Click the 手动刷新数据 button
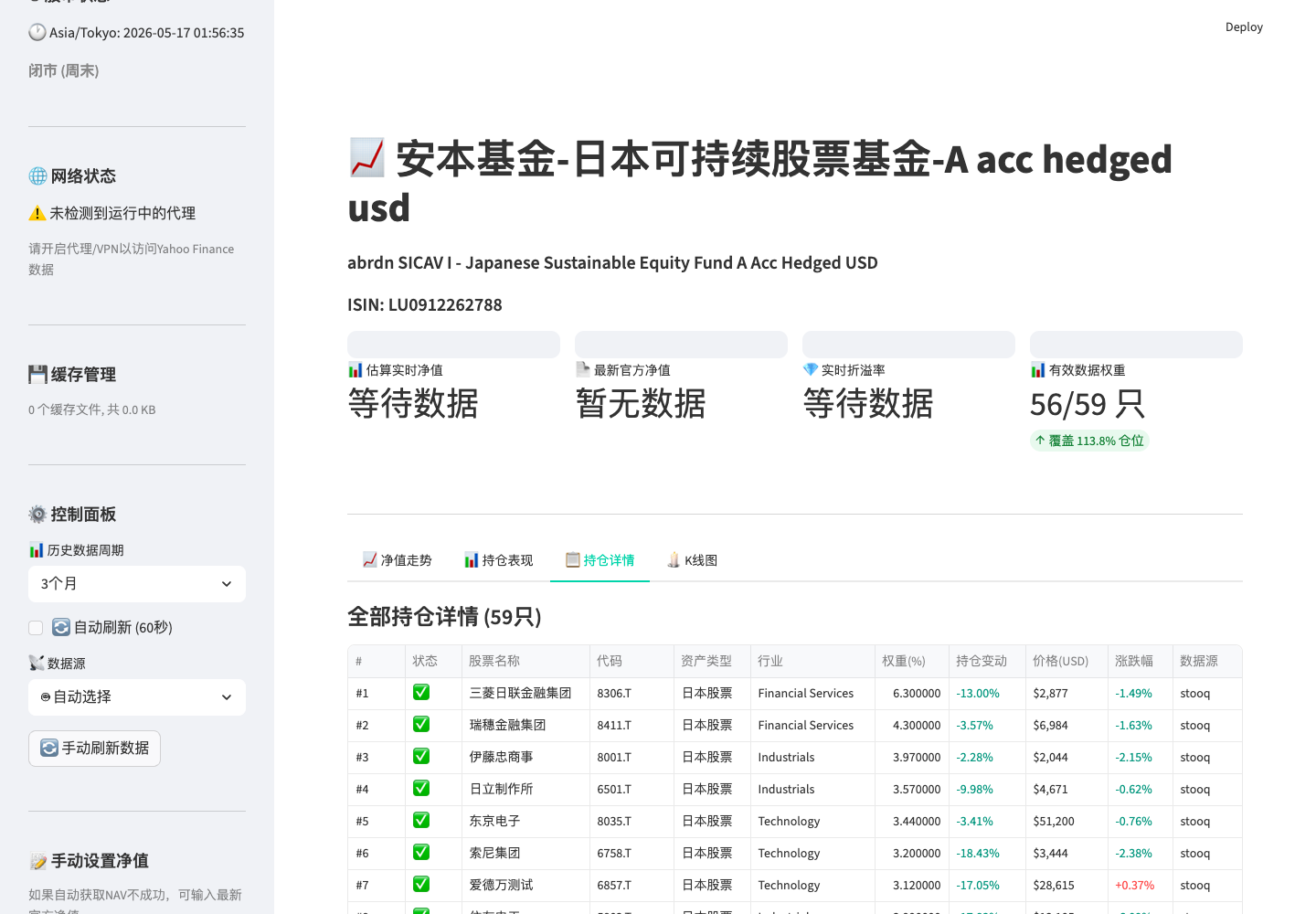Screen dimensions: 1316x914 pyautogui.click(x=94, y=749)
